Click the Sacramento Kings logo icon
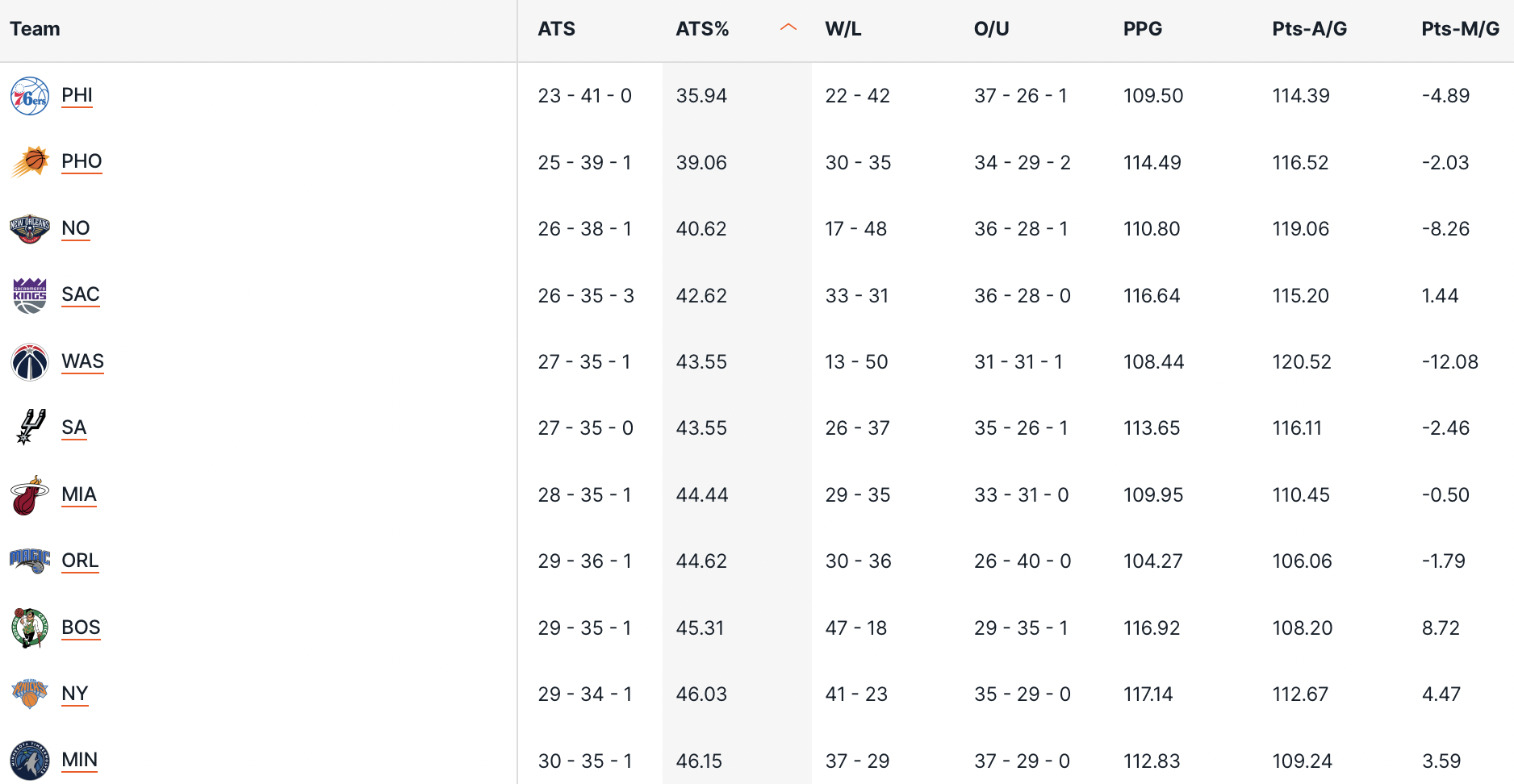This screenshot has width=1514, height=784. click(30, 295)
